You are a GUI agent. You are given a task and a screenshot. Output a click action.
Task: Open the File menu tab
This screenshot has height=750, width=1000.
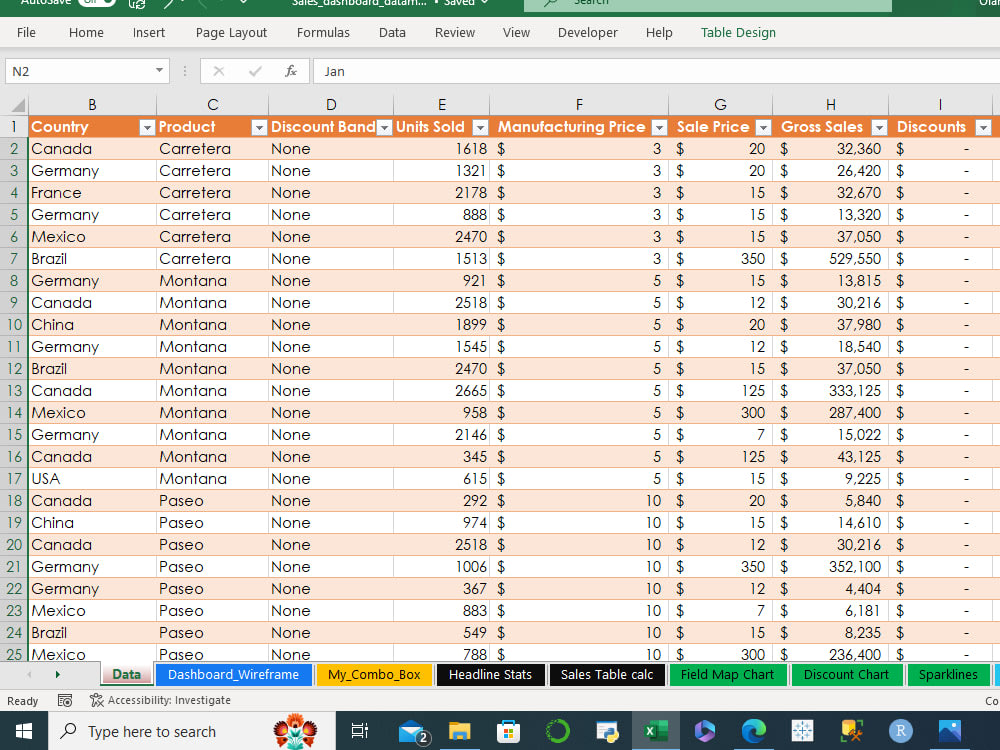click(26, 33)
